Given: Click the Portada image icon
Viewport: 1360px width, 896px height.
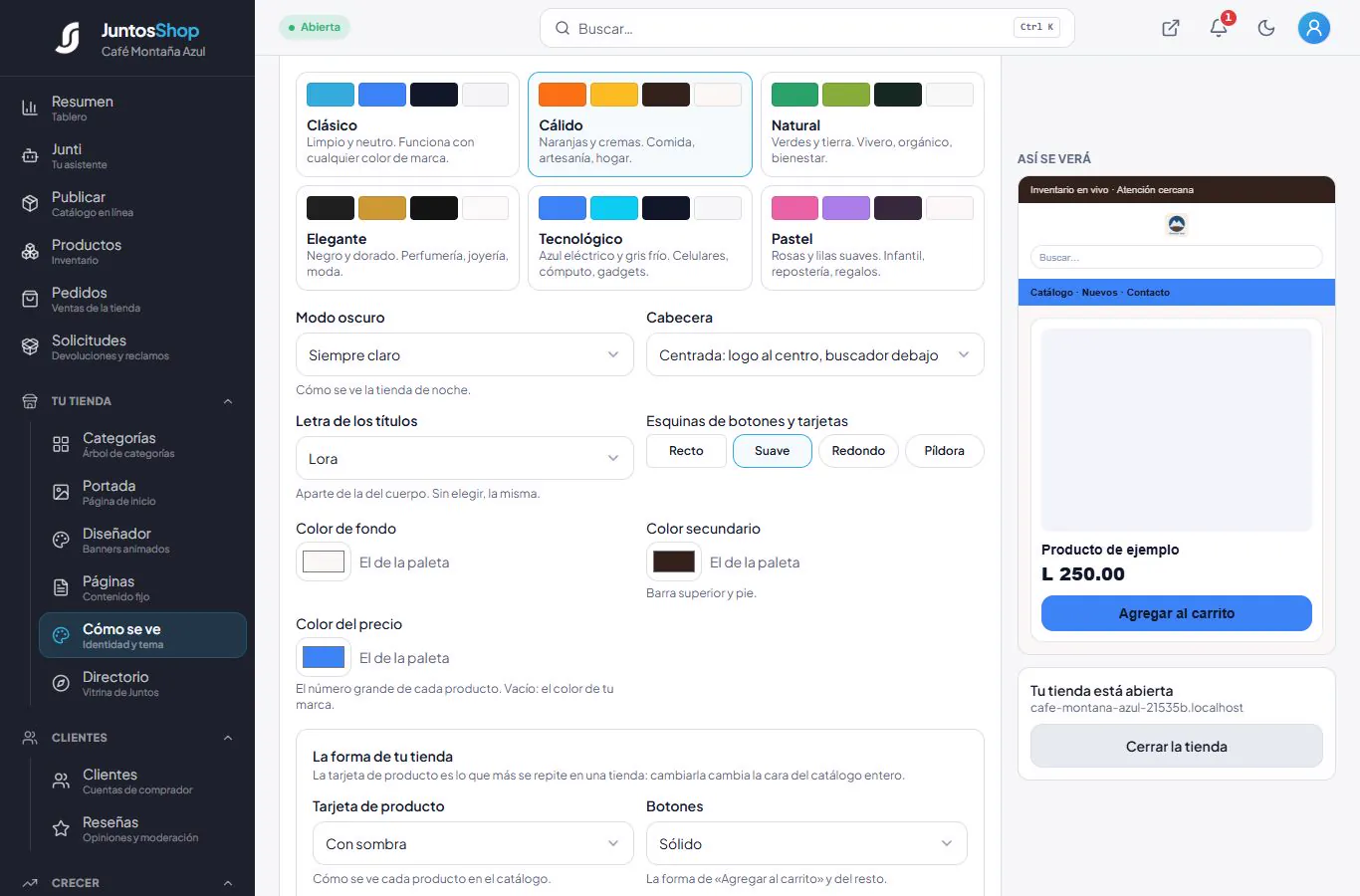Looking at the screenshot, I should (x=61, y=492).
